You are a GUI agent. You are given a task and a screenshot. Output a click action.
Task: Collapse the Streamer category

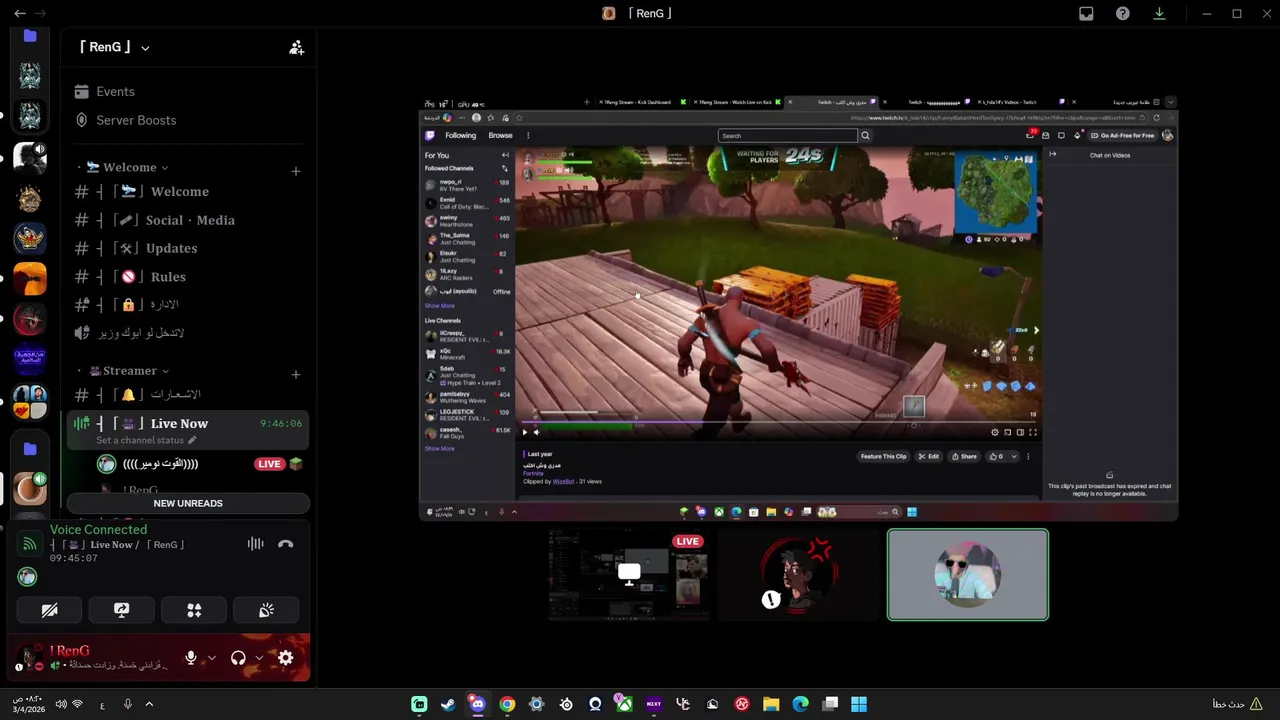tap(128, 371)
